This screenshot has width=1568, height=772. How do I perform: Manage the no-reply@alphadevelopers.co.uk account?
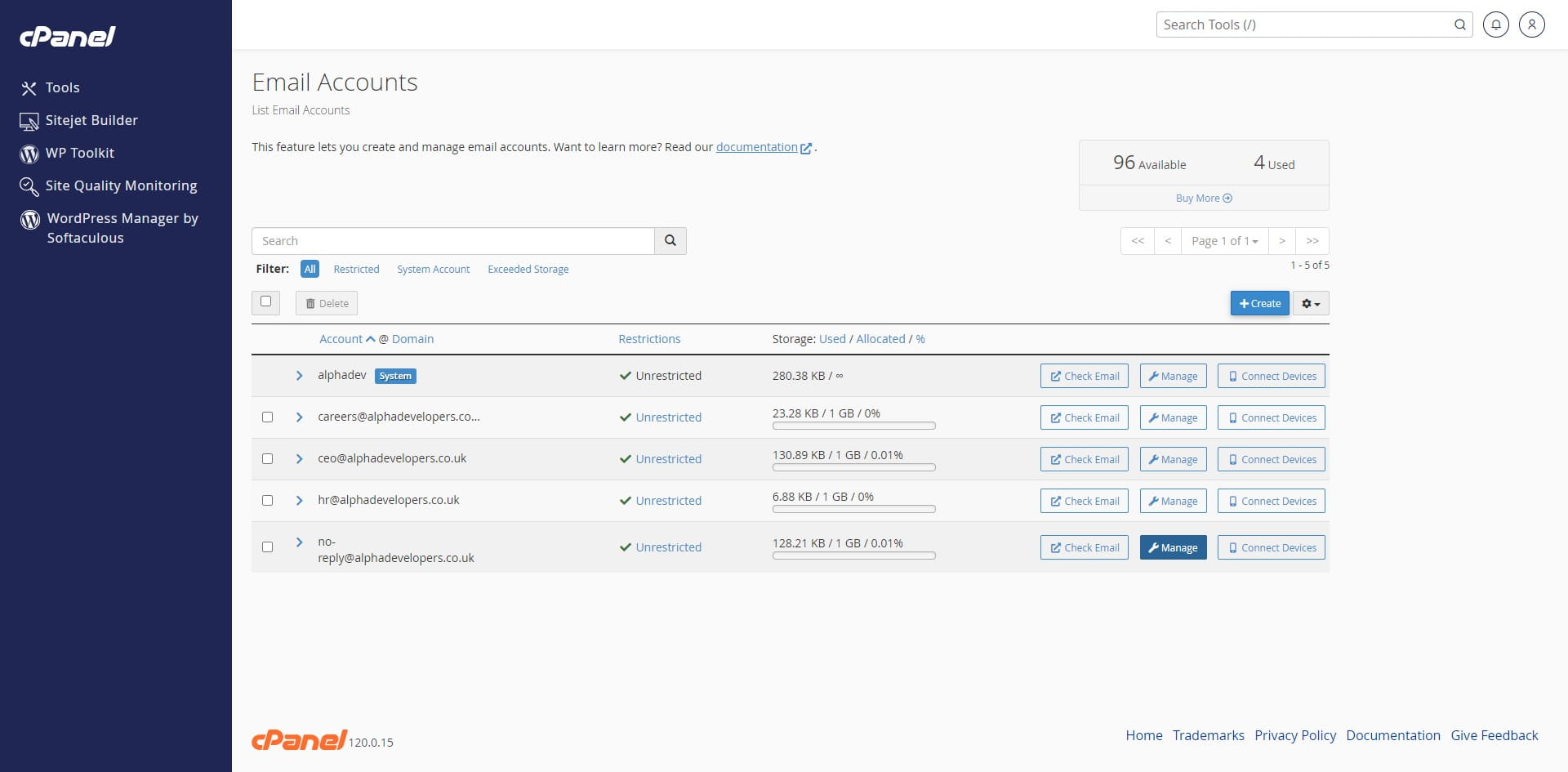click(1173, 548)
